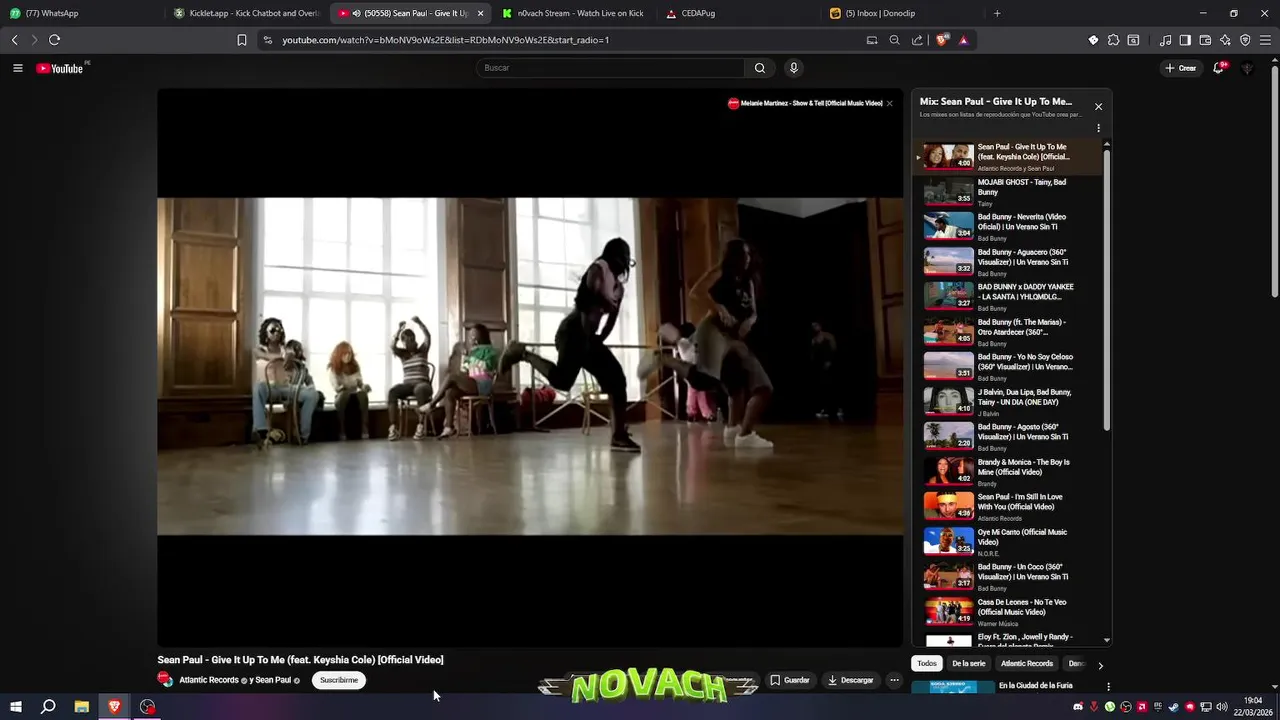The height and width of the screenshot is (720, 1280).
Task: Close the Mix playlist panel
Action: 1098,106
